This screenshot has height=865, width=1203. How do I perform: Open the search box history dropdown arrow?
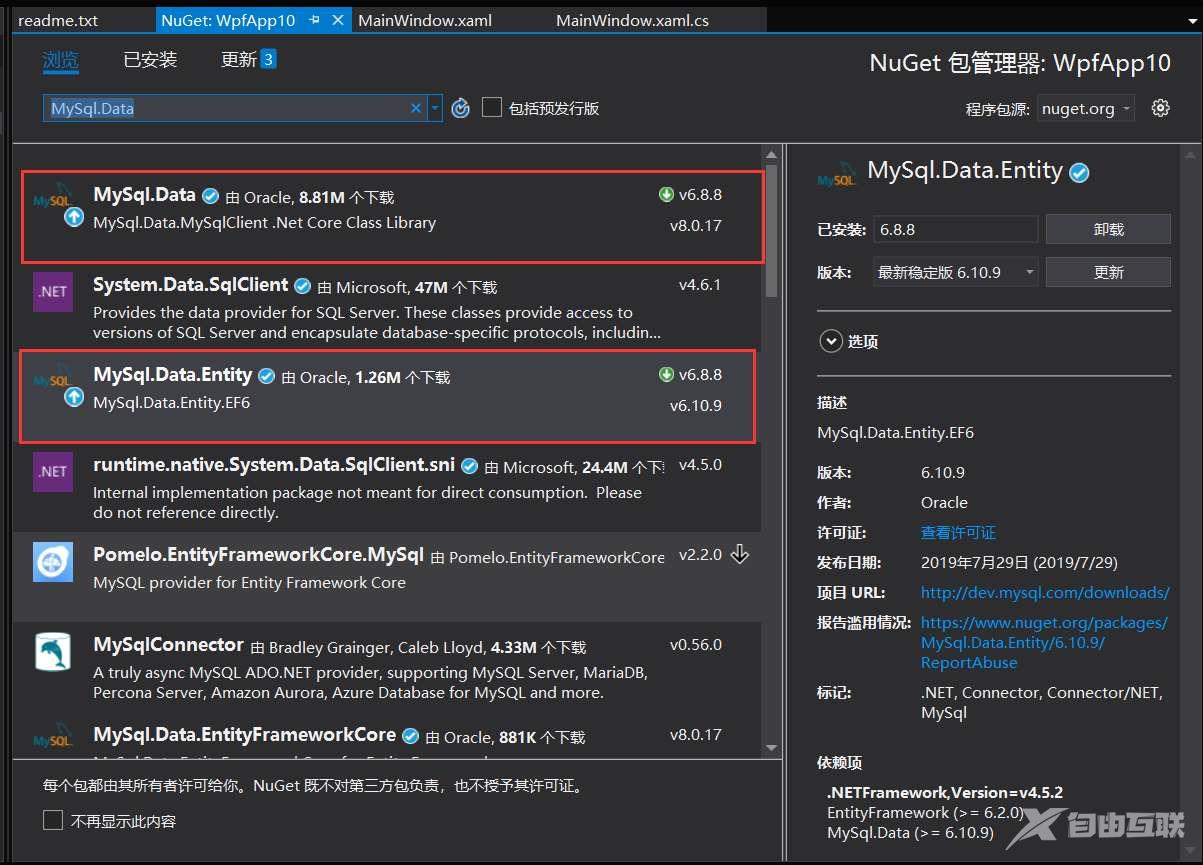[x=435, y=108]
